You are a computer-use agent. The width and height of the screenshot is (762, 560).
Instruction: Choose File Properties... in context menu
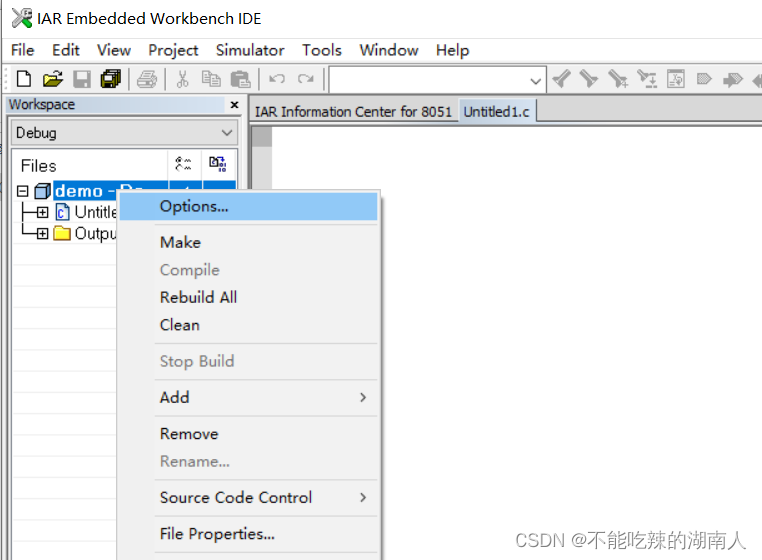248,534
